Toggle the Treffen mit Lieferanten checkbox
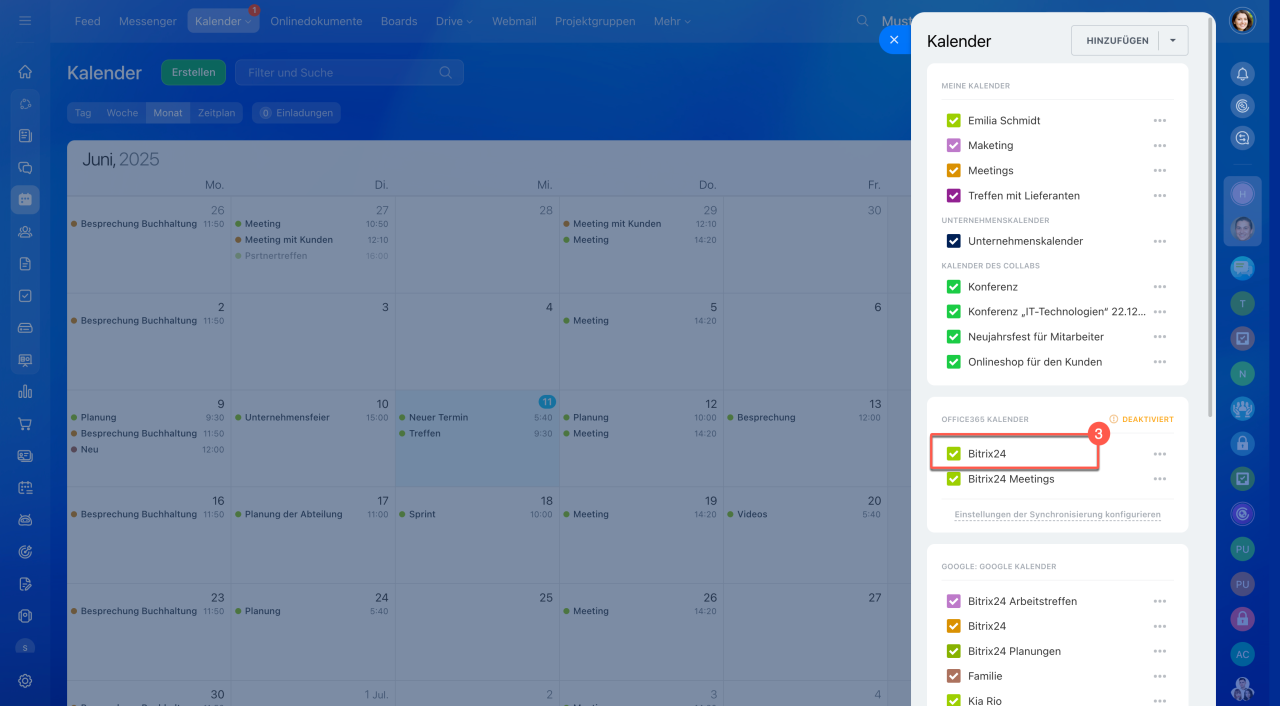Viewport: 1280px width, 706px height. pyautogui.click(x=953, y=195)
